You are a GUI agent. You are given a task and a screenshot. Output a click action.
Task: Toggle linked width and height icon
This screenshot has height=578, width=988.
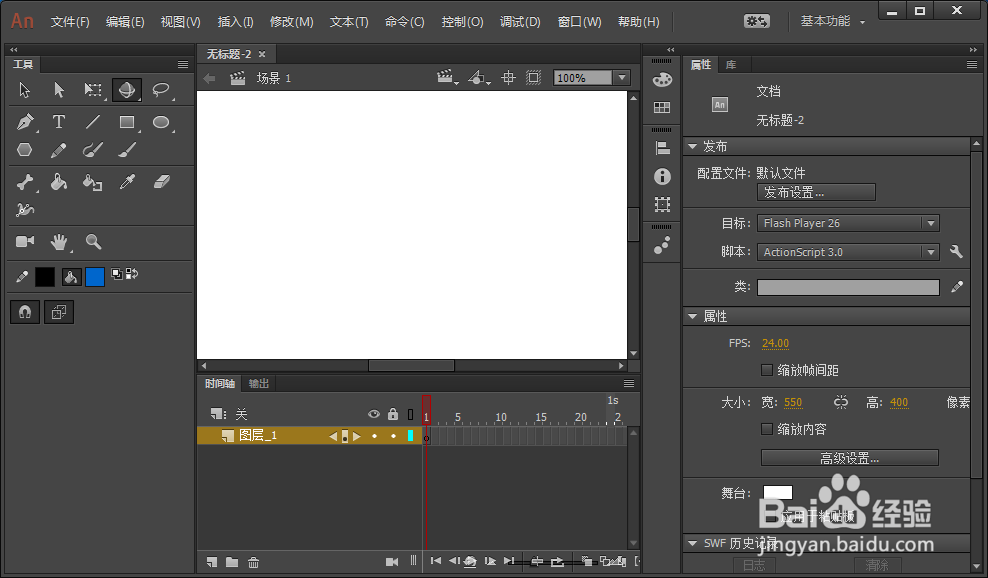click(841, 402)
